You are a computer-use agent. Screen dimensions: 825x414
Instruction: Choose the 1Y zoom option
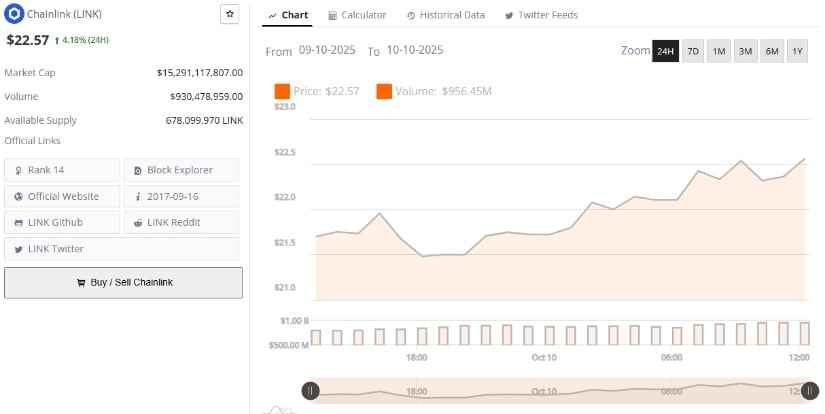pos(797,51)
